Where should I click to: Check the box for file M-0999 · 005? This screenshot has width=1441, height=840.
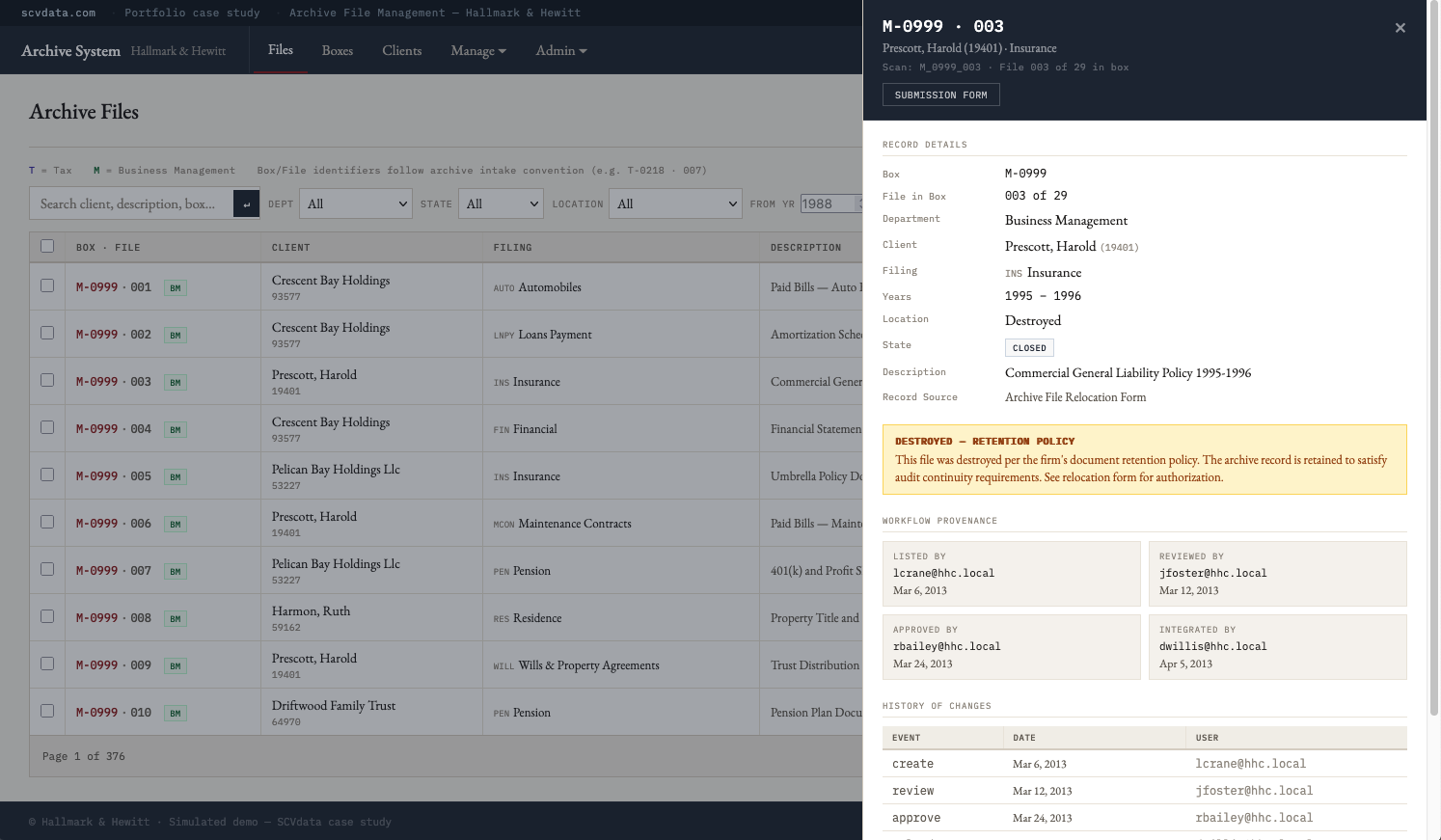point(47,474)
